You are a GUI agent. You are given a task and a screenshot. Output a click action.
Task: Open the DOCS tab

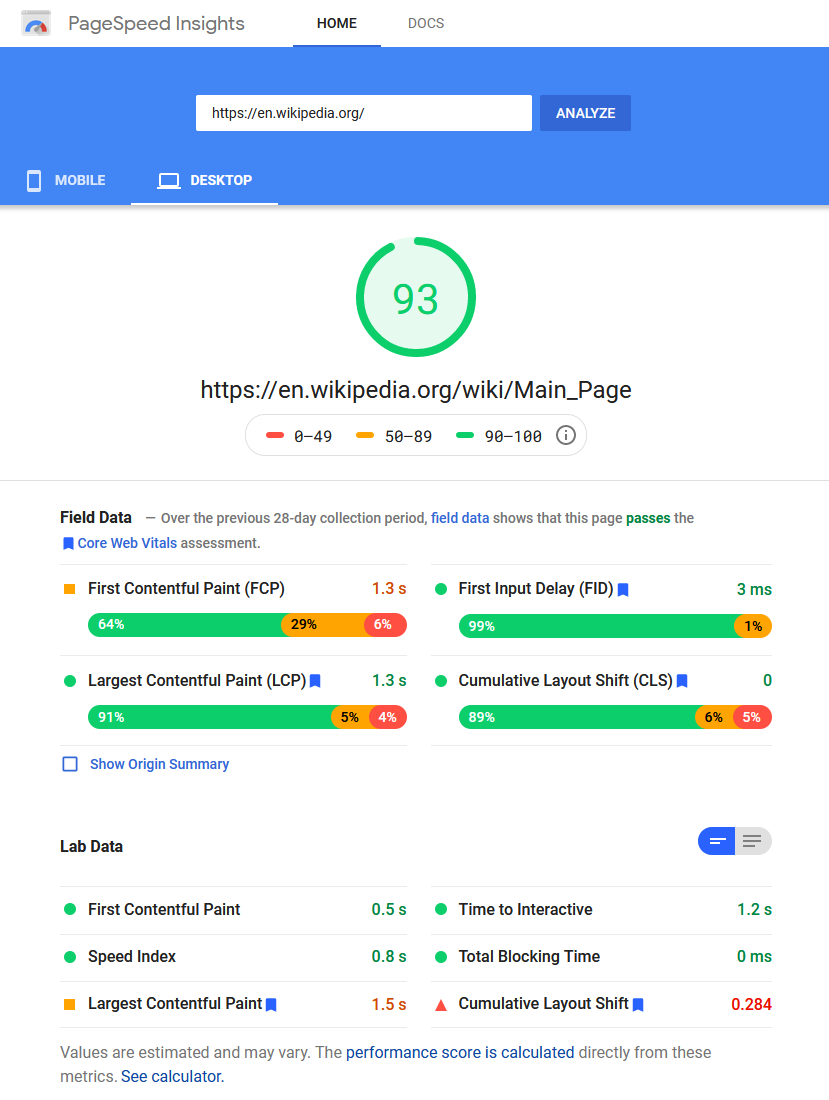(426, 23)
